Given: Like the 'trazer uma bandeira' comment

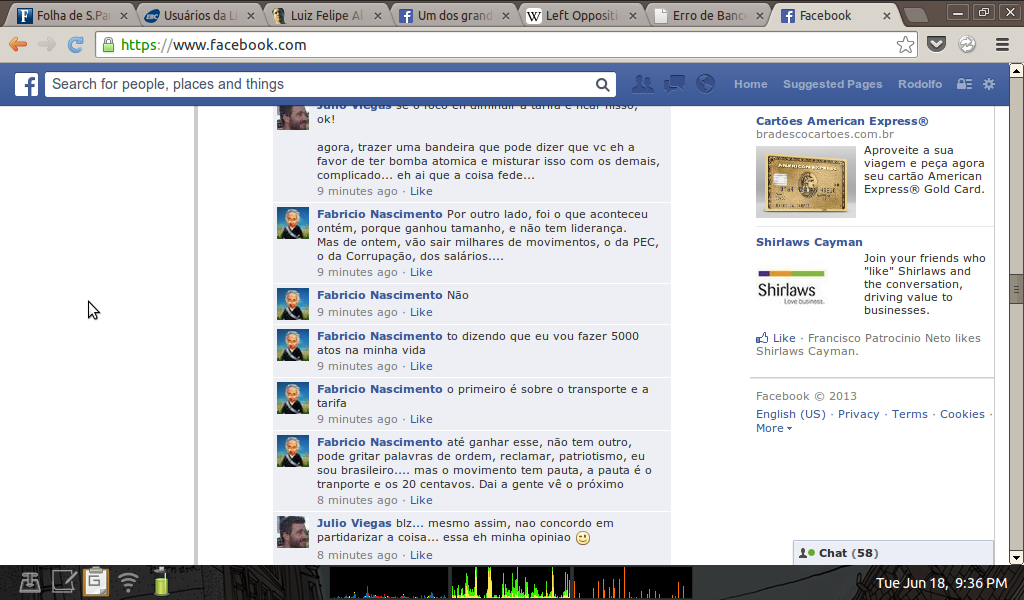Looking at the screenshot, I should point(421,191).
